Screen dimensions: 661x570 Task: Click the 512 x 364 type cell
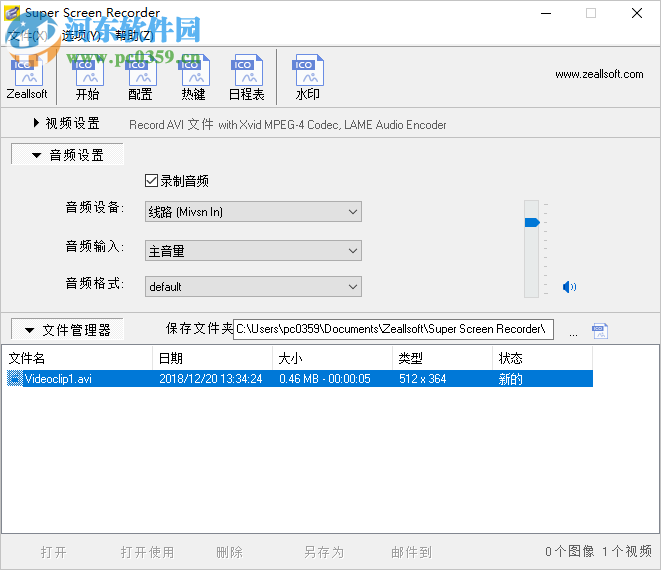pyautogui.click(x=422, y=379)
